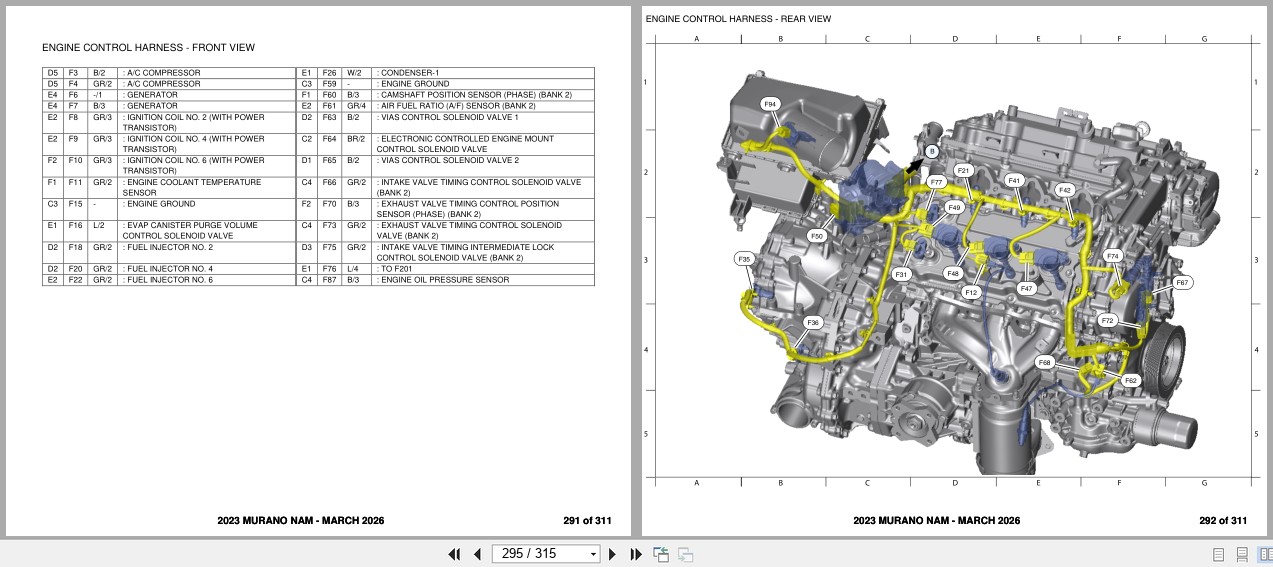Screen dimensions: 1273x567
Task: Click the F48 connector label
Action: click(953, 273)
